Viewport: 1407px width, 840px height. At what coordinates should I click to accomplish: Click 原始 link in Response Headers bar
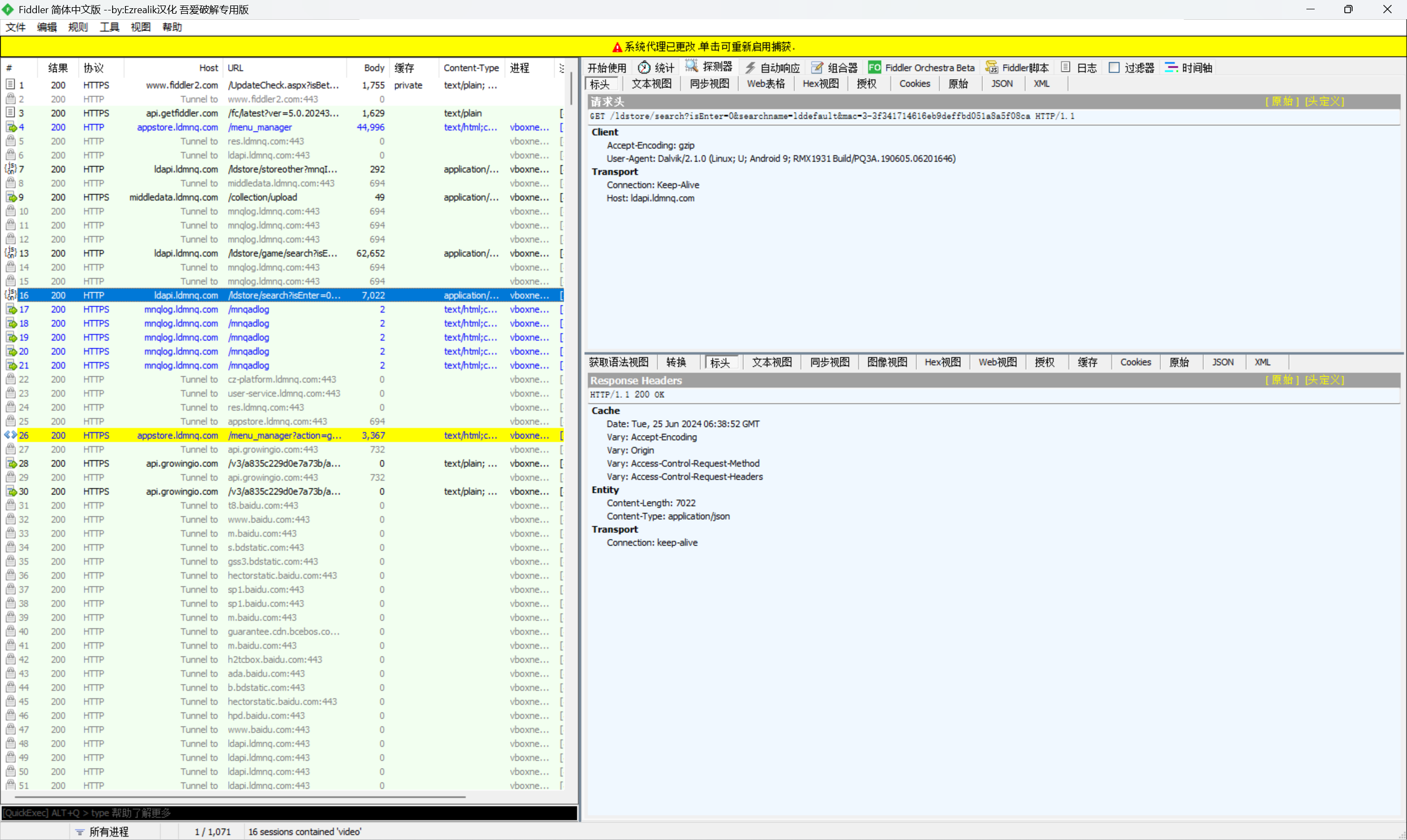[x=1282, y=380]
